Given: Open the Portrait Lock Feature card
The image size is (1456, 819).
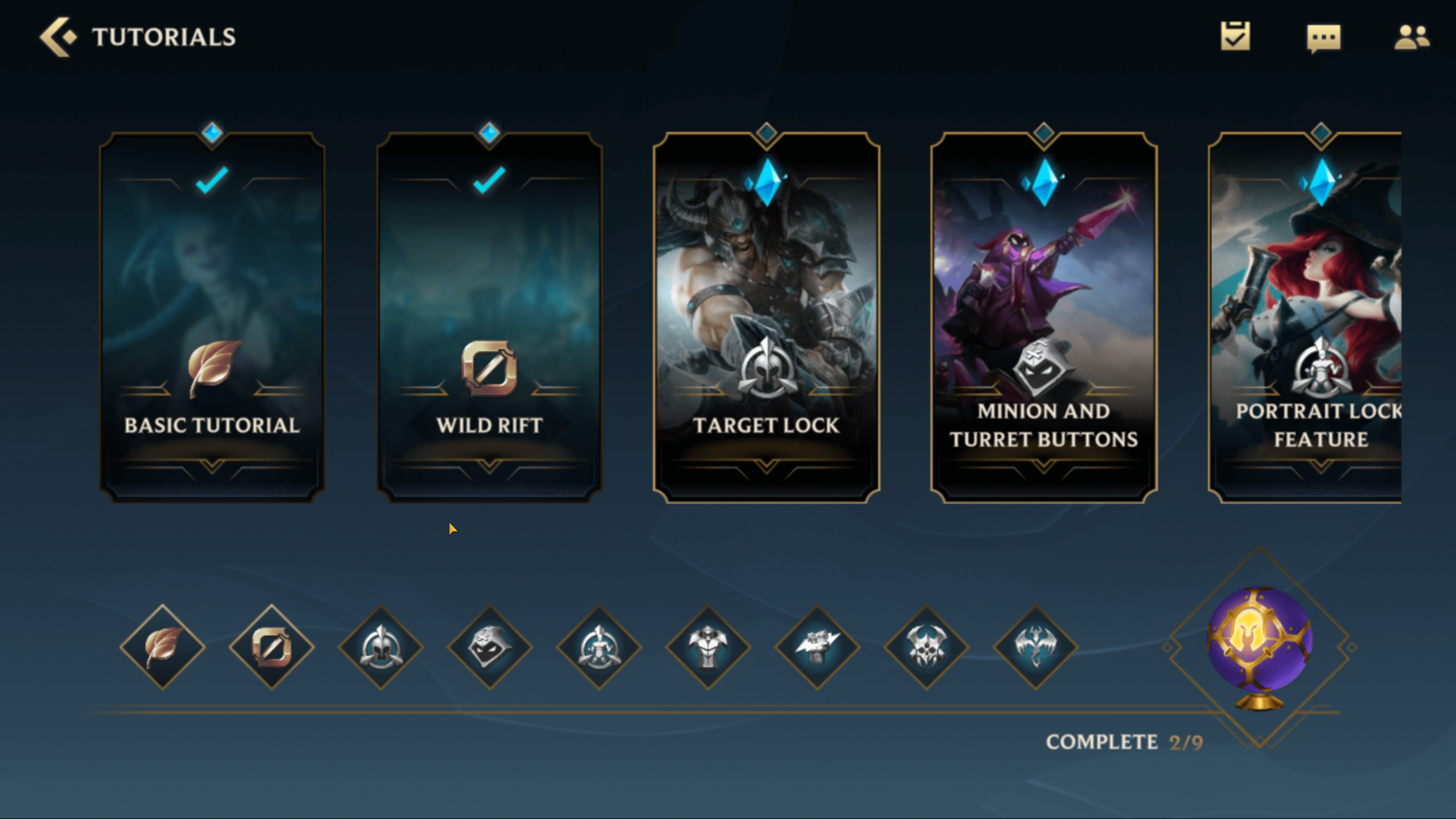Looking at the screenshot, I should point(1305,317).
